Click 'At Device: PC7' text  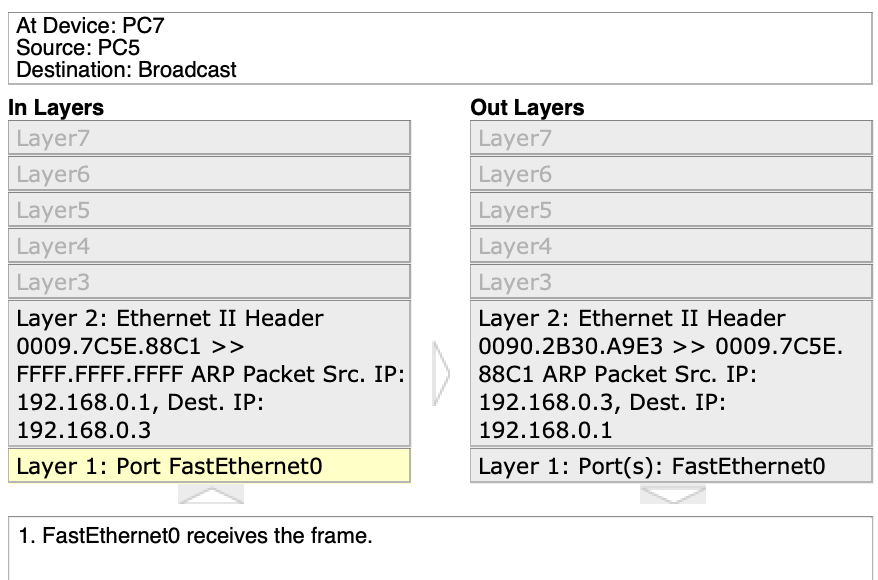(x=90, y=26)
